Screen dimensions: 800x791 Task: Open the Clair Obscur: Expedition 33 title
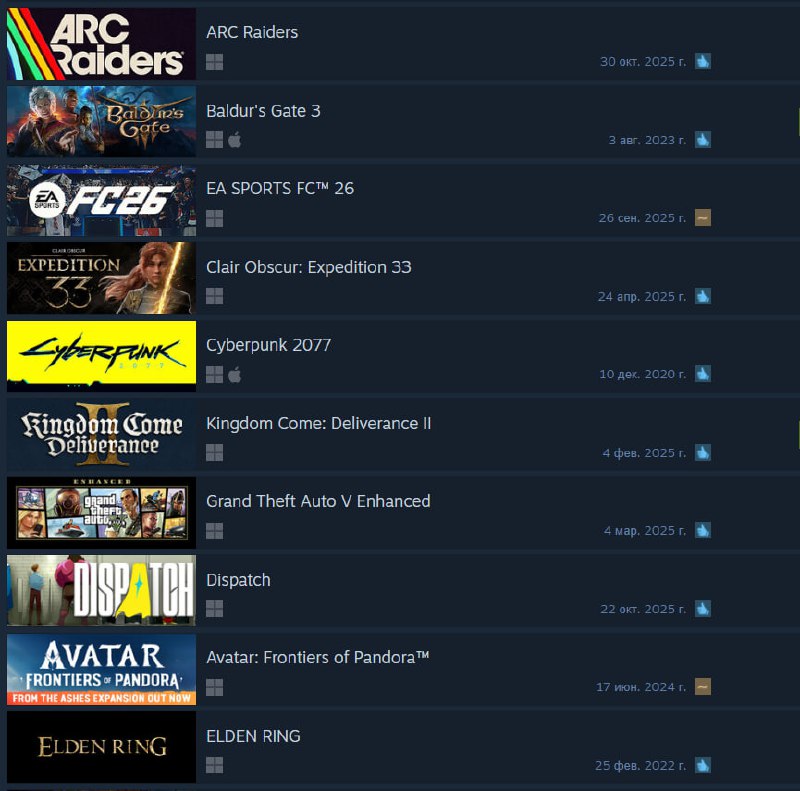(x=309, y=267)
